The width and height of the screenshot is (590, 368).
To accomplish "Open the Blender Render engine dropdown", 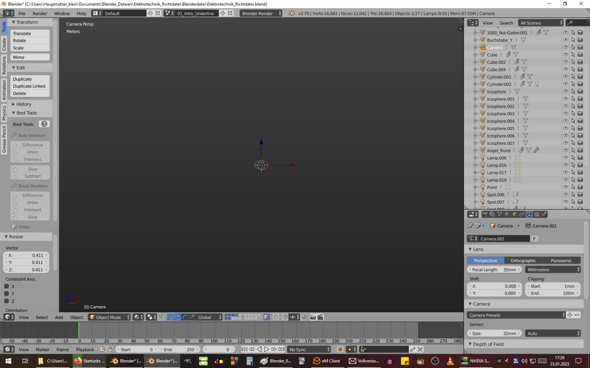I will pyautogui.click(x=261, y=13).
